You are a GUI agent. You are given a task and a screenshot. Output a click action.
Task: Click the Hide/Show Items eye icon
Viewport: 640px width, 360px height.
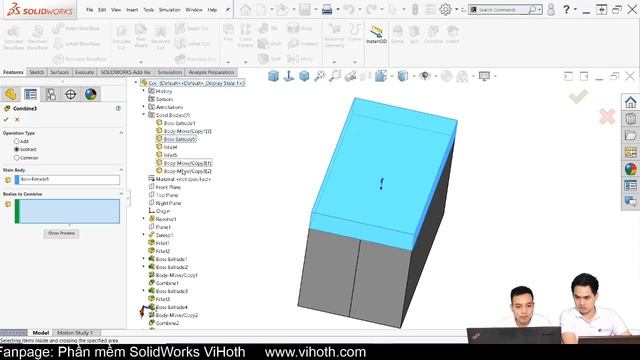(x=425, y=76)
